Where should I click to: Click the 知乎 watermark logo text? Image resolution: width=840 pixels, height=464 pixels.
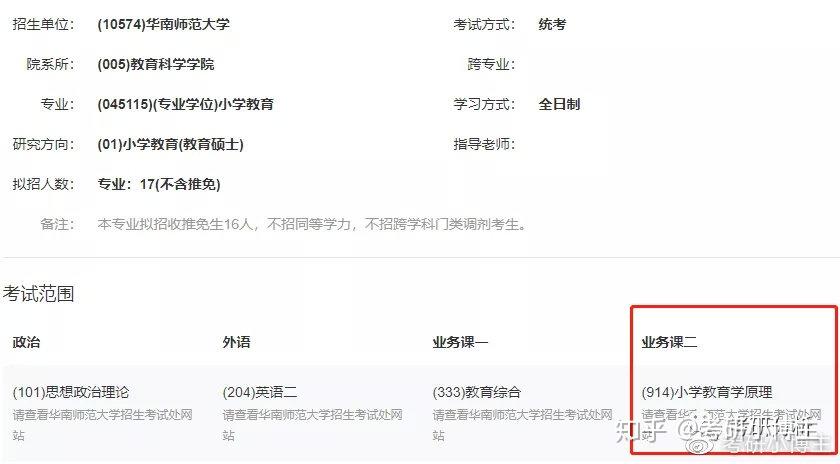pyautogui.click(x=641, y=431)
